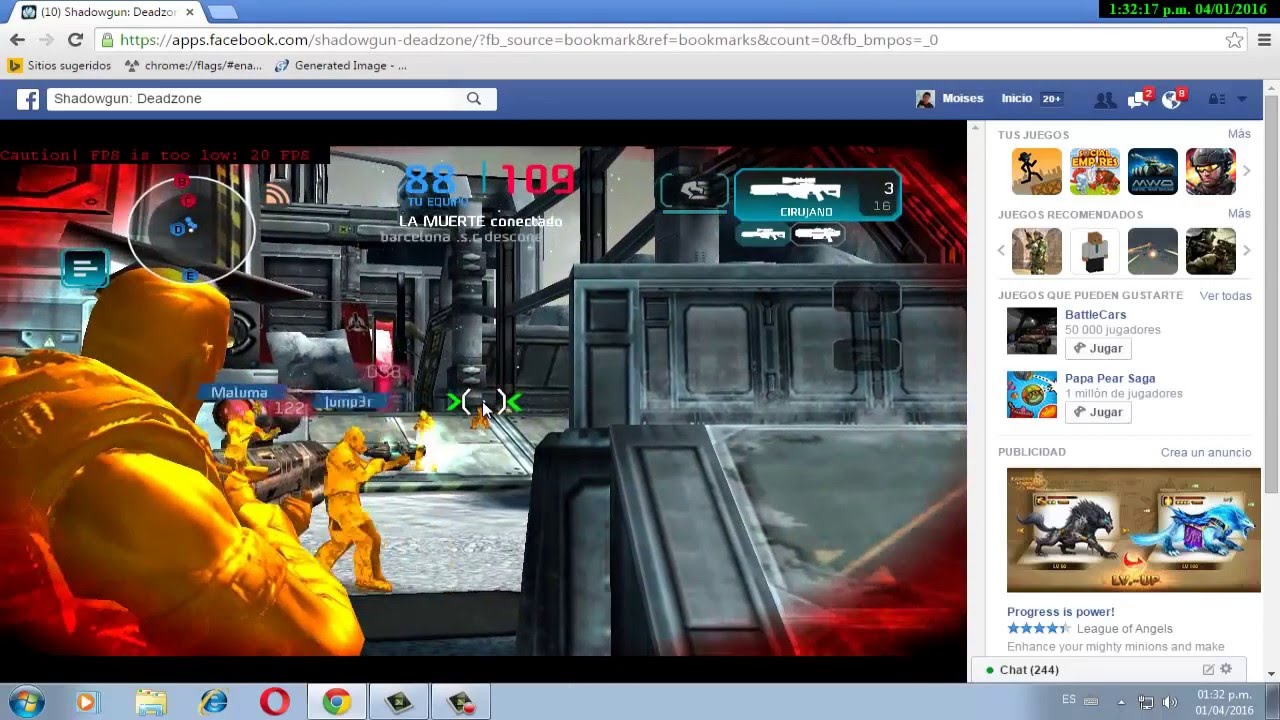Screen dimensions: 1280x720
Task: Click the Ver todas link
Action: (1226, 296)
